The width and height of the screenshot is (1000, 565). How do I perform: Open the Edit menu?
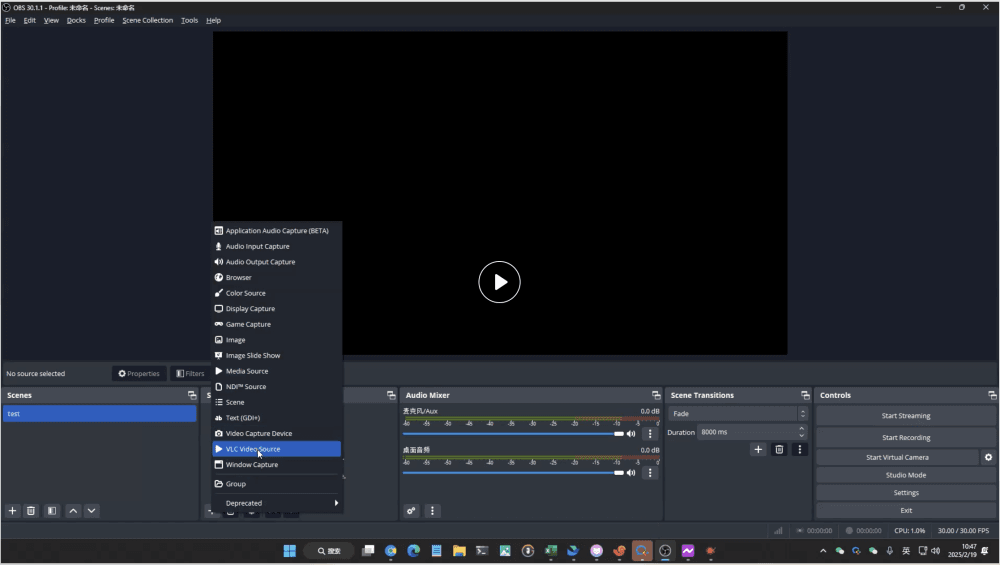pos(29,20)
